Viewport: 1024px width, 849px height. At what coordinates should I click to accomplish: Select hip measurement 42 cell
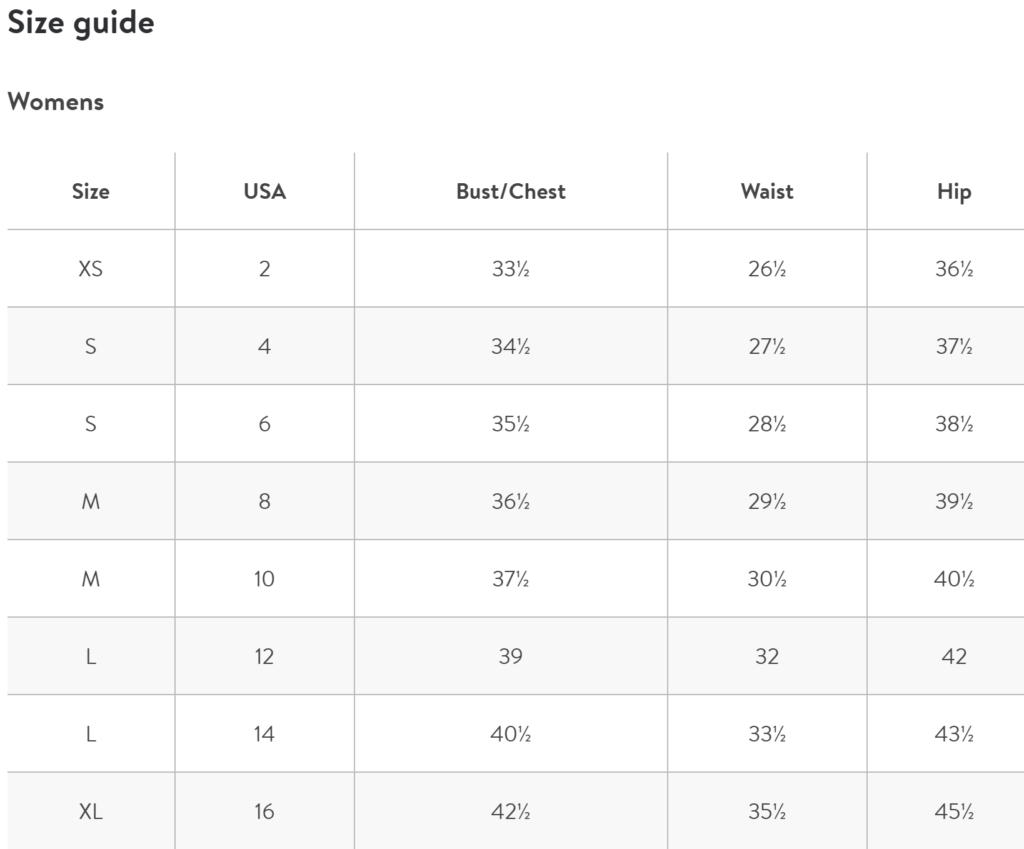pos(954,656)
